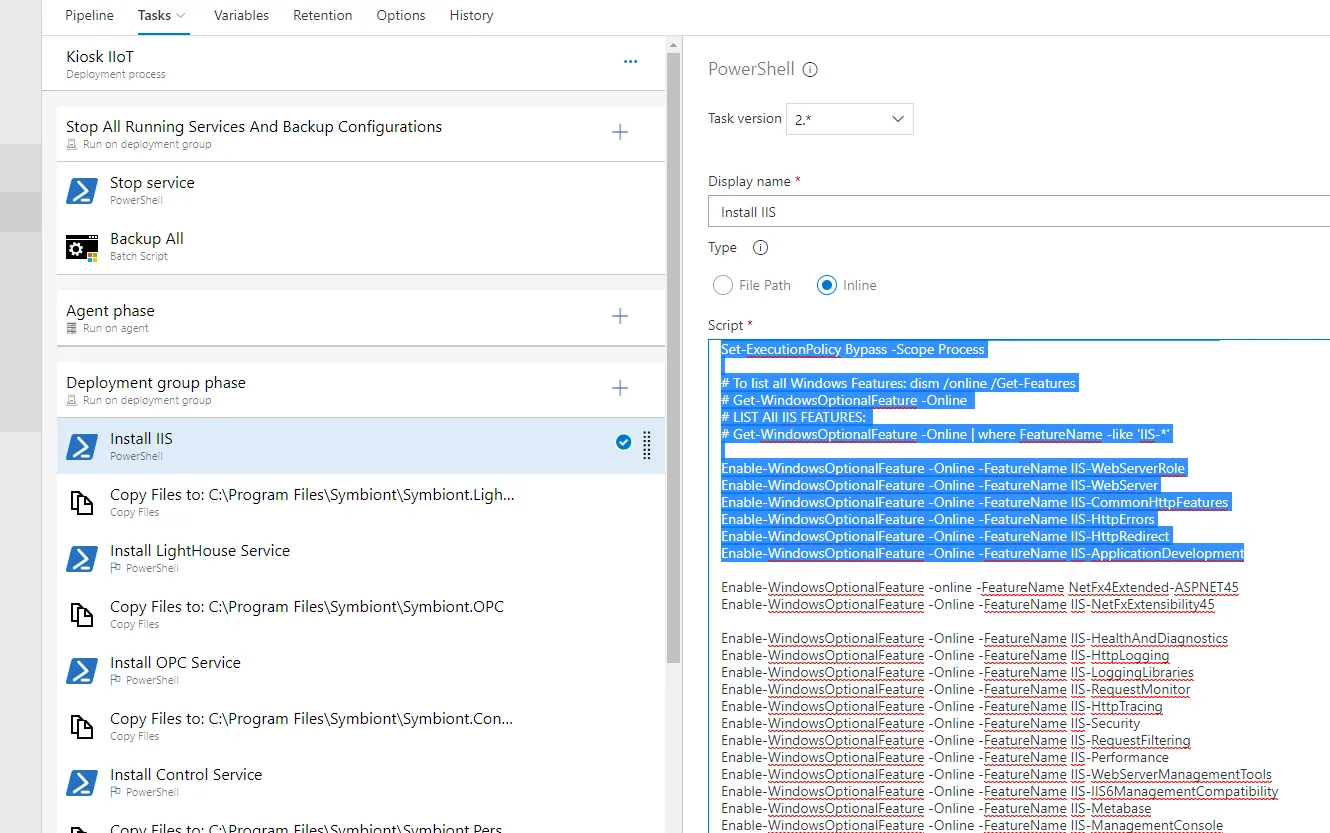Screen dimensions: 1330x833
Task: Click the Install Control Service PowerShell icon
Action: [82, 782]
